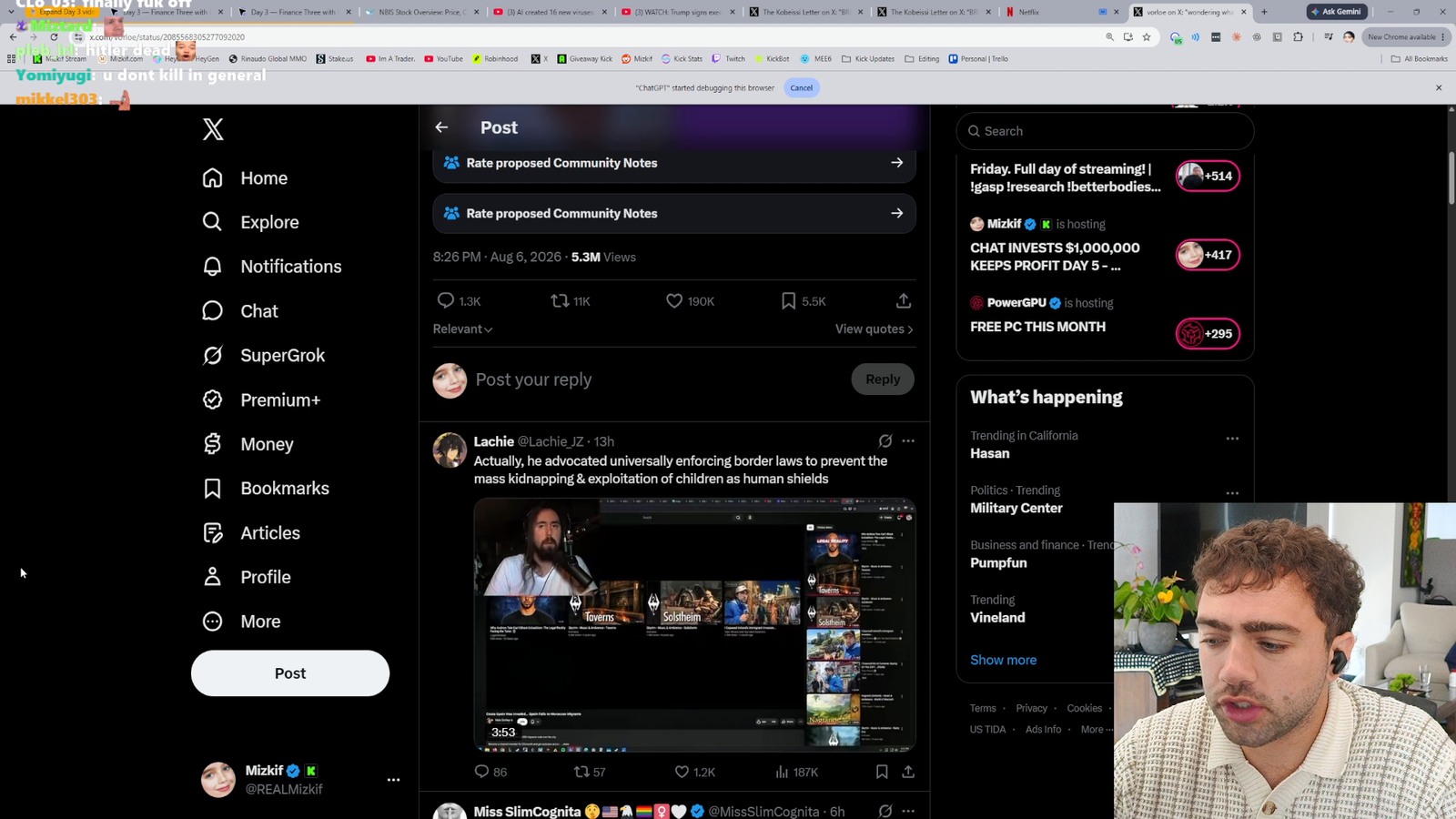Viewport: 1456px width, 819px height.
Task: Open the Chrome extensions puzzle icon
Action: (1299, 37)
